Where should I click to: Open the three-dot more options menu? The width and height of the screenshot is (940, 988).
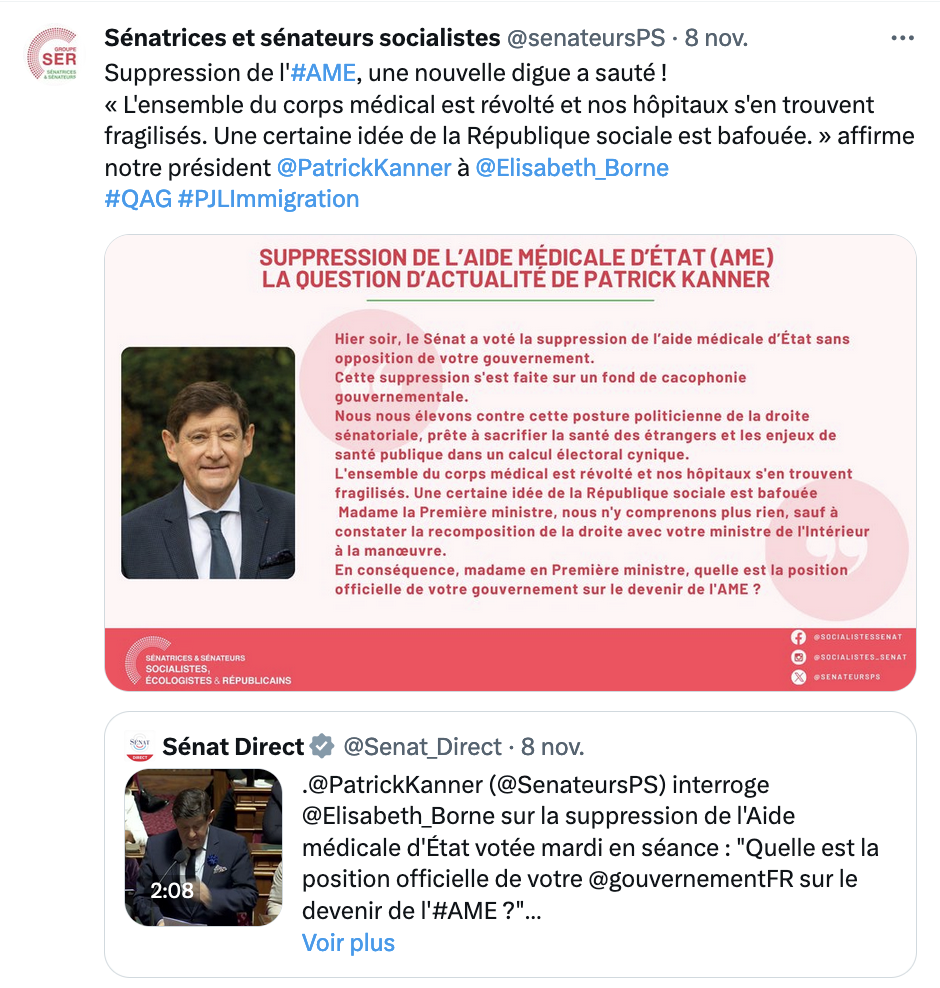tap(902, 38)
